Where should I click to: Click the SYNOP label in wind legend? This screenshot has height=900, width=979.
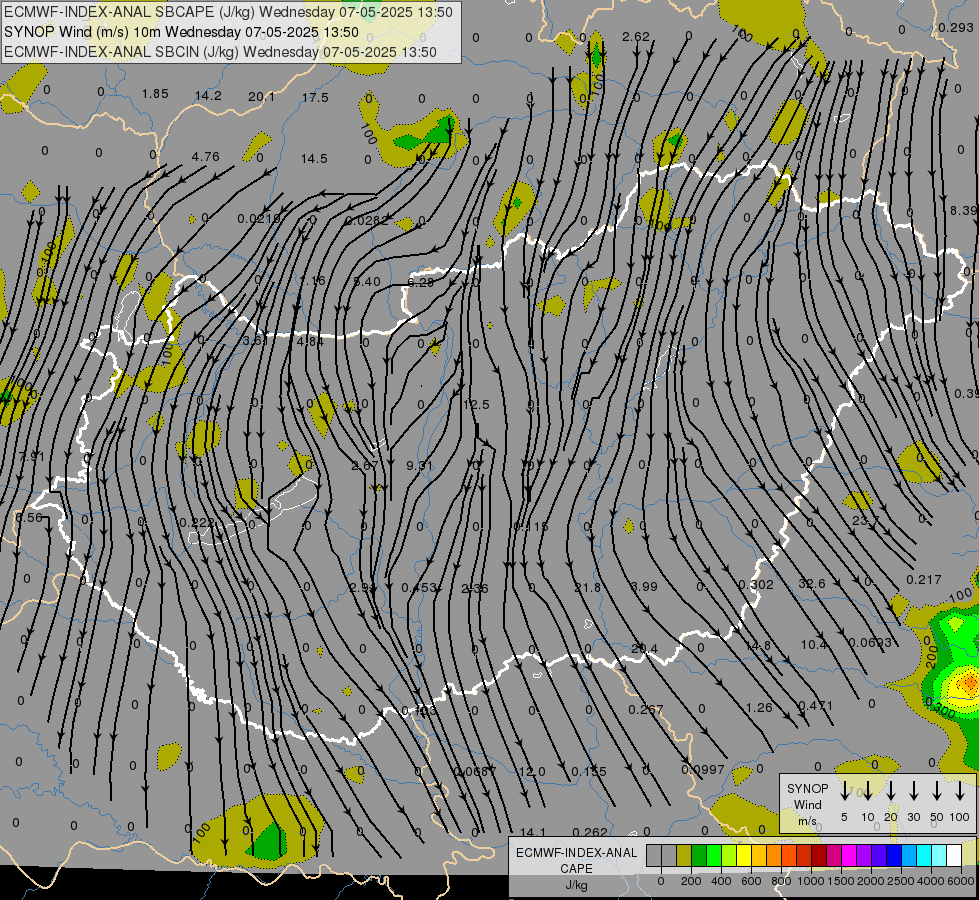coord(807,788)
